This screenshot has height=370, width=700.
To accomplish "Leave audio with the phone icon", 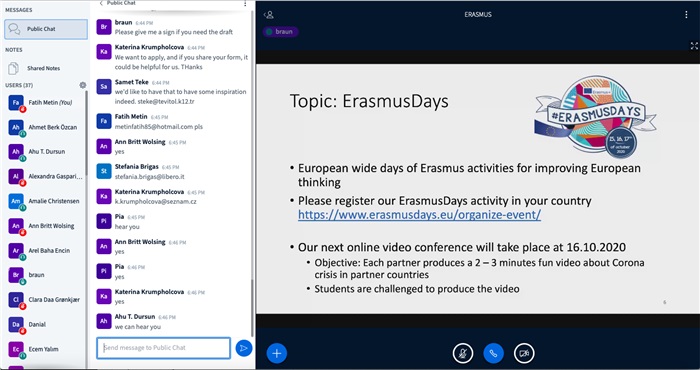I will point(493,353).
